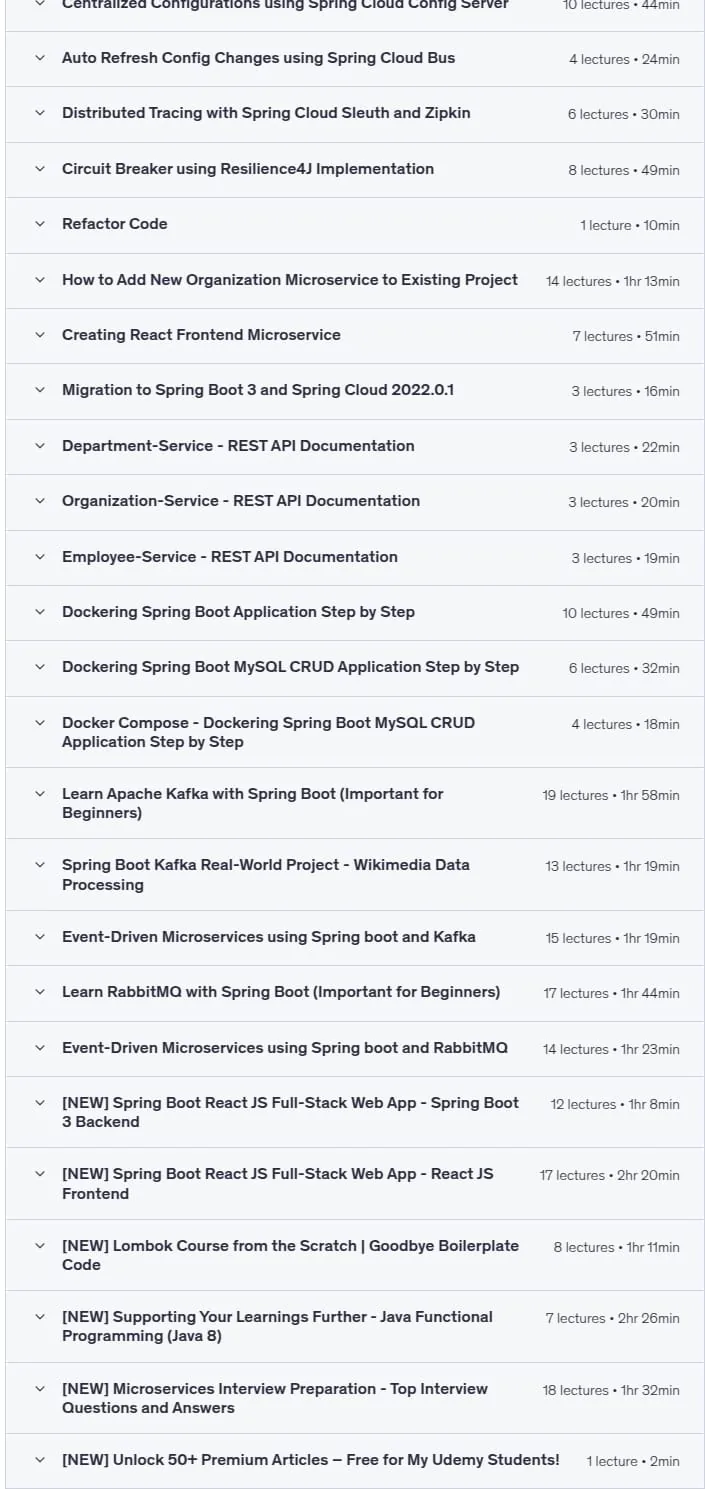The height and width of the screenshot is (1489, 705).
Task: Open Spring Boot Kafka Wikimedia Data Processing section
Action: pos(355,875)
